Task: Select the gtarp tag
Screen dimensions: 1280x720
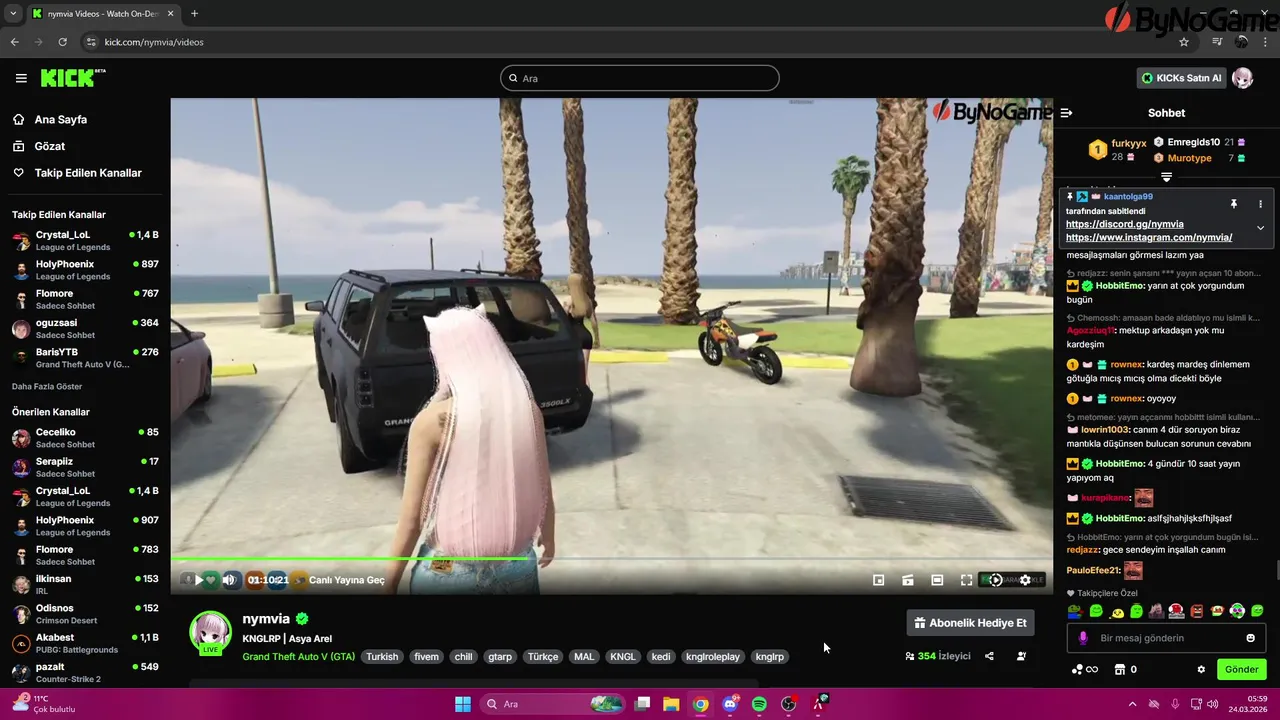Action: pos(500,657)
